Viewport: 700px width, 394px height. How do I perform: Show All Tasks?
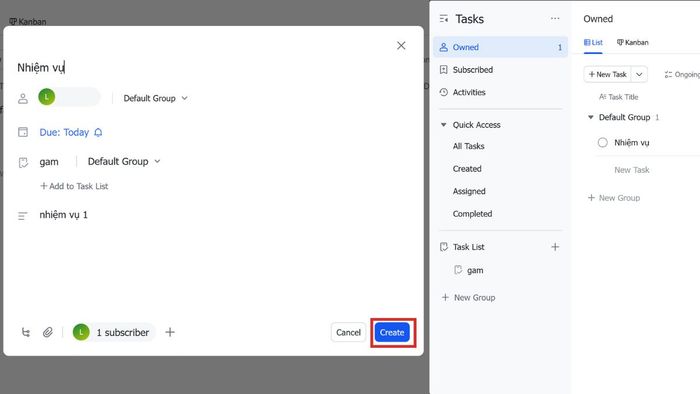(468, 146)
